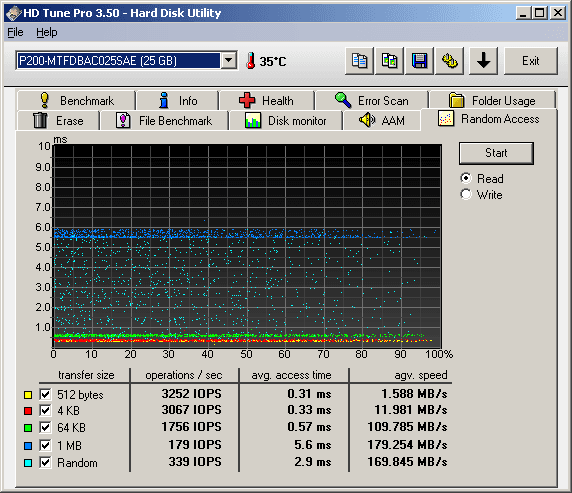The image size is (572, 493).
Task: Expand the drive selection dropdown arrow
Action: point(229,61)
